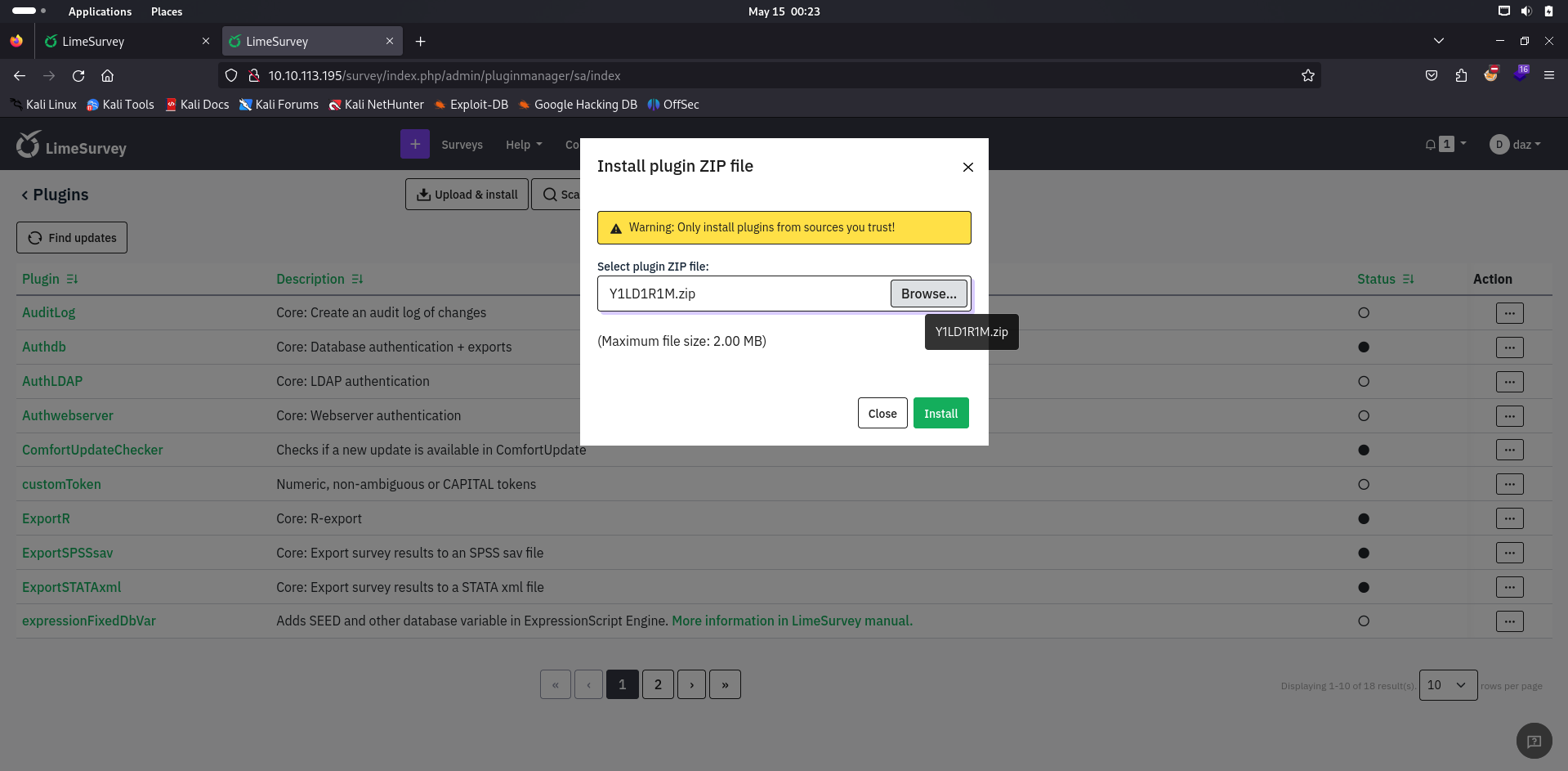Image resolution: width=1568 pixels, height=771 pixels.
Task: Expand rows per page dropdown
Action: coord(1447,685)
